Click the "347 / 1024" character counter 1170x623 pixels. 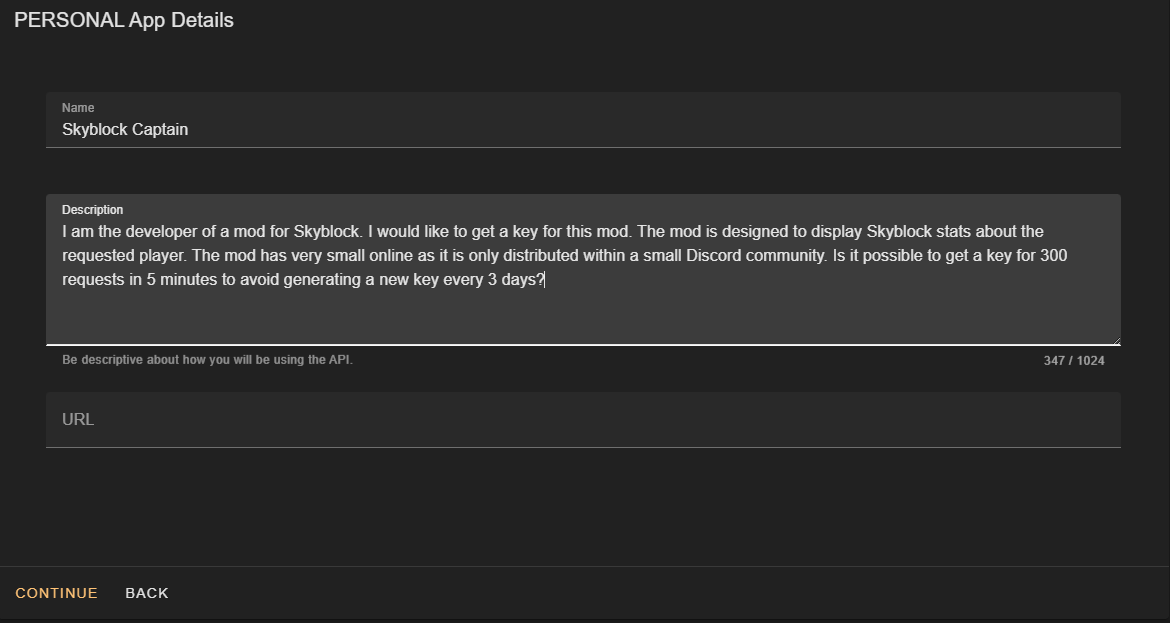[1074, 361]
